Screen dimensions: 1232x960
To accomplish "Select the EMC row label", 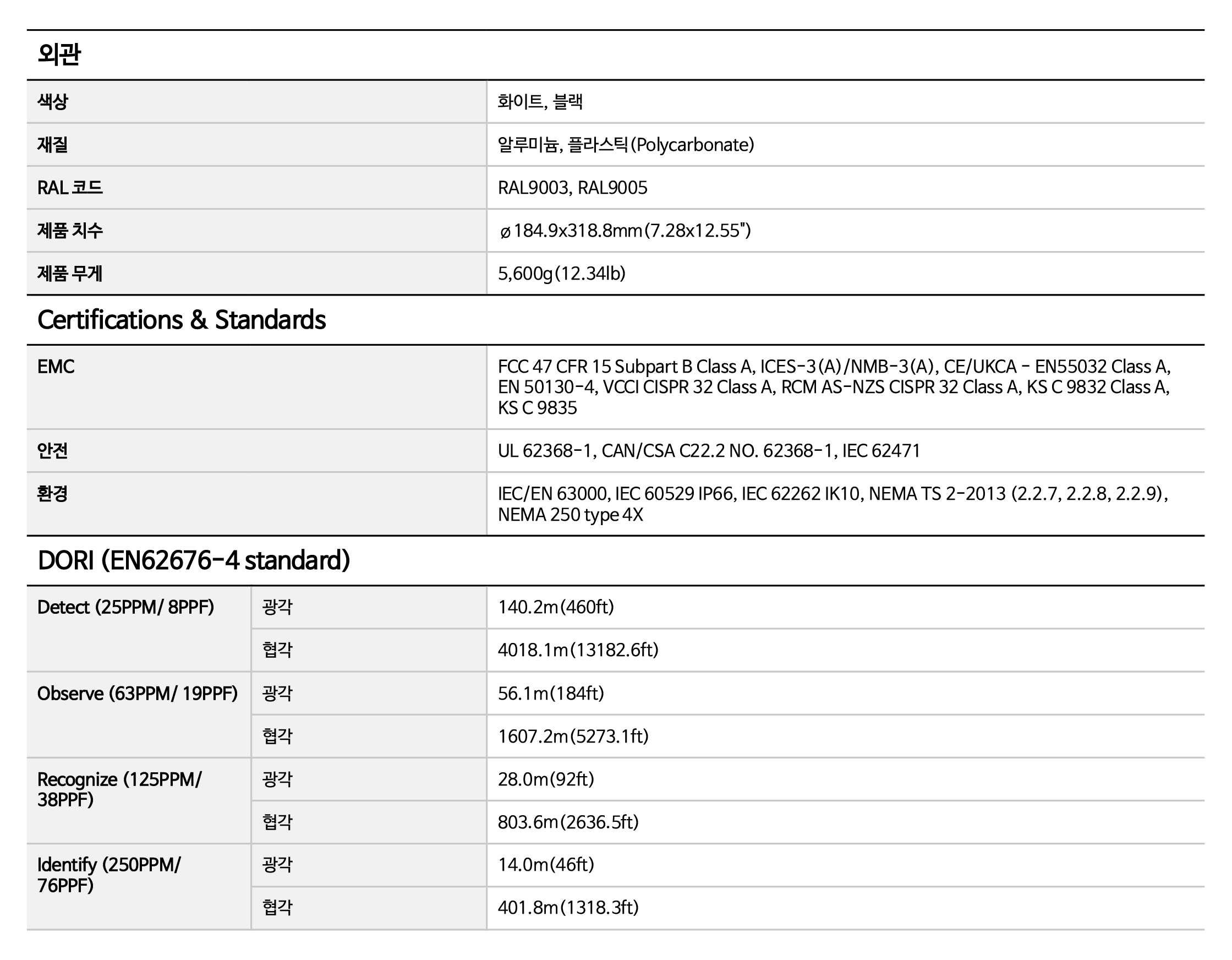I will click(x=56, y=367).
